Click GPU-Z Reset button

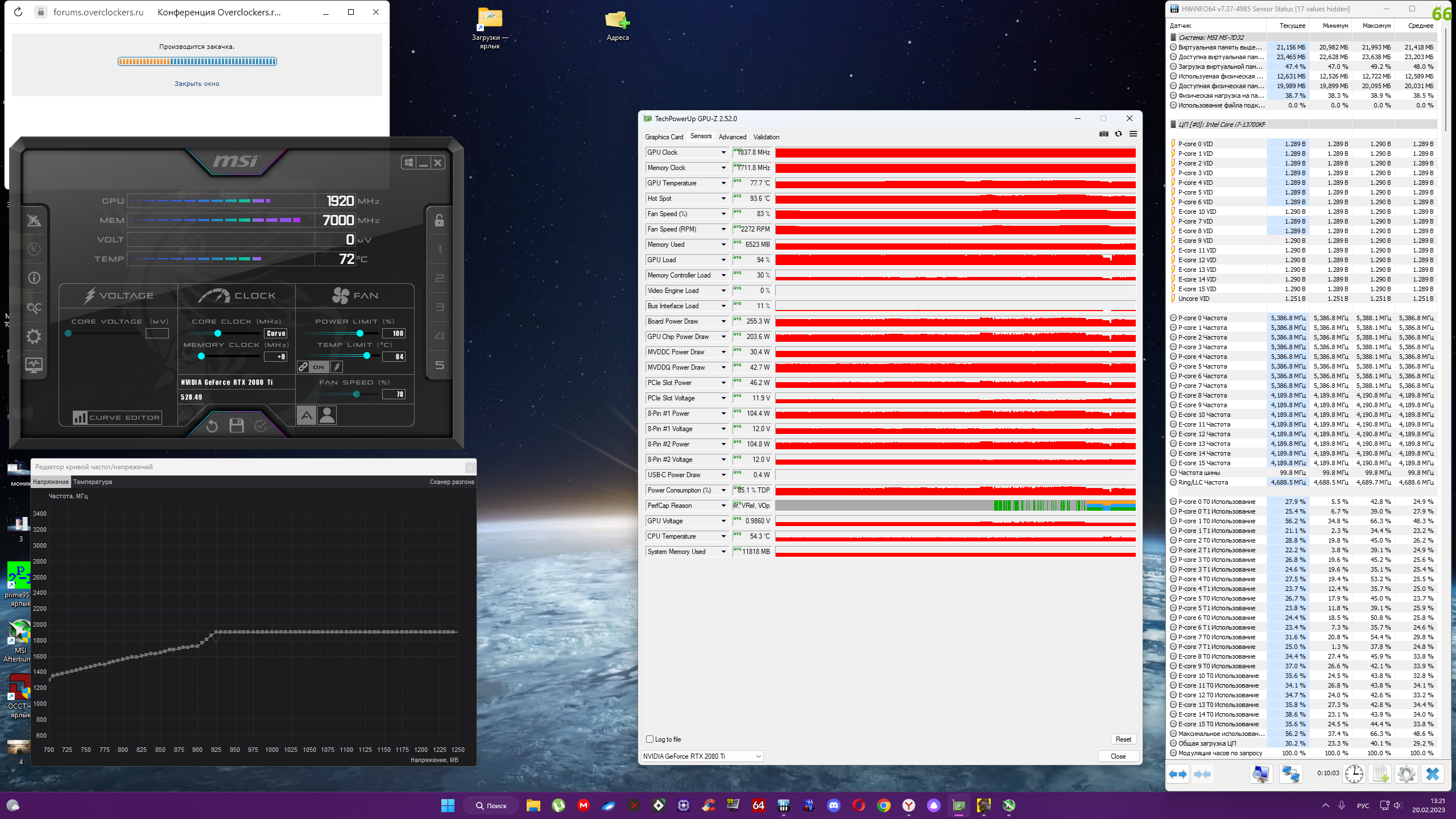pos(1123,739)
